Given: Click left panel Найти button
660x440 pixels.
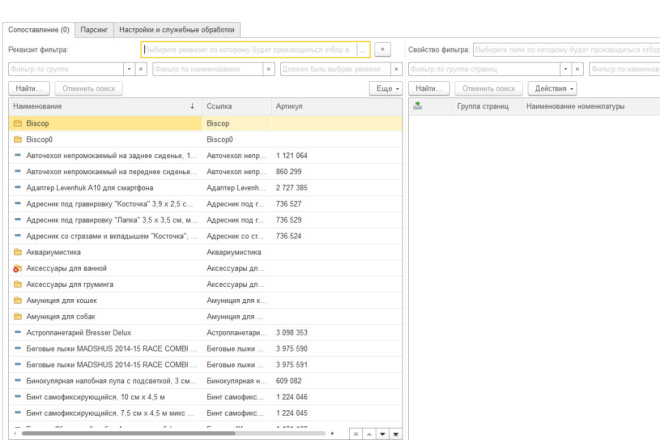Looking at the screenshot, I should pyautogui.click(x=29, y=88).
